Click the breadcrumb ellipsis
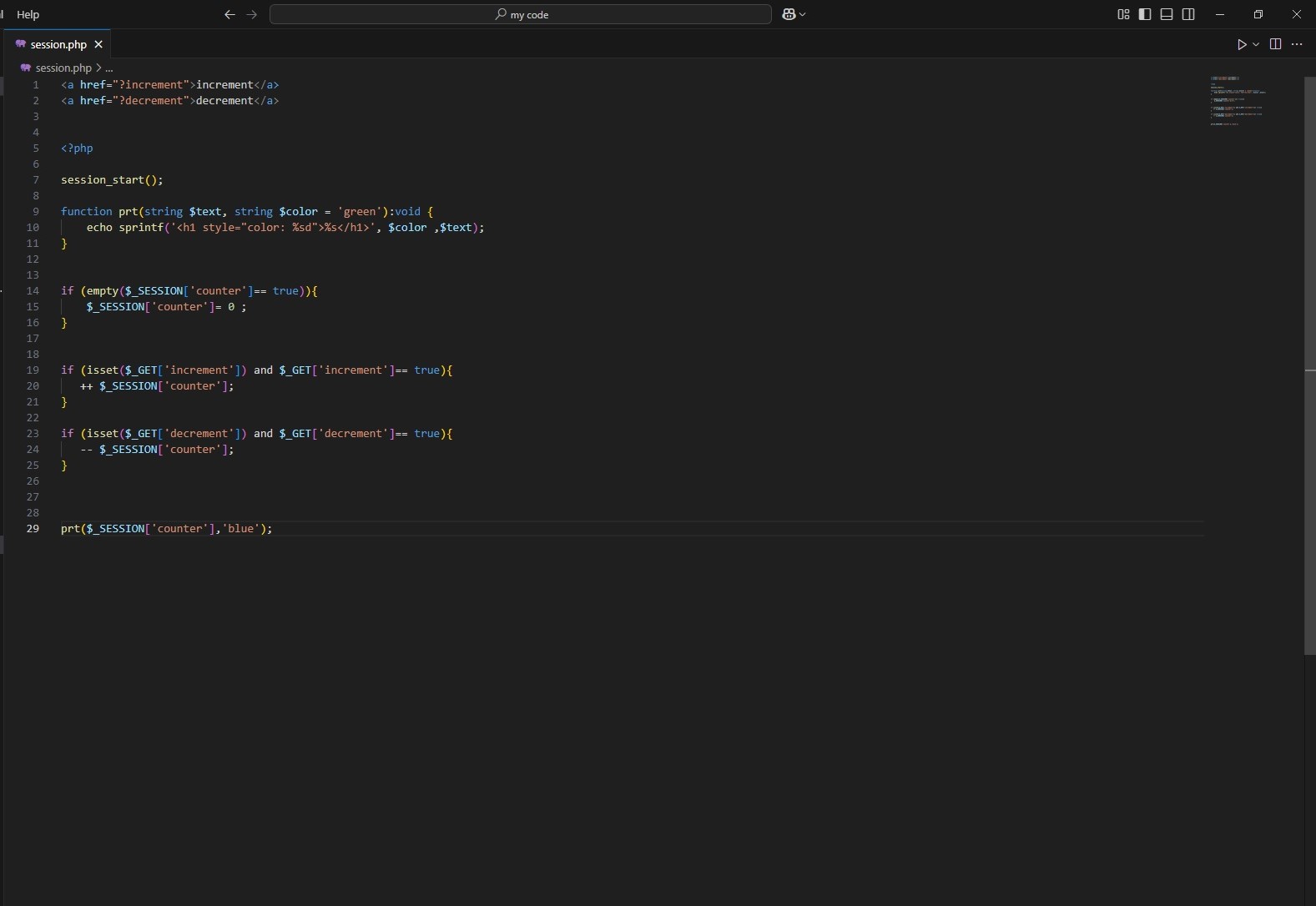The width and height of the screenshot is (1316, 906). (x=108, y=68)
